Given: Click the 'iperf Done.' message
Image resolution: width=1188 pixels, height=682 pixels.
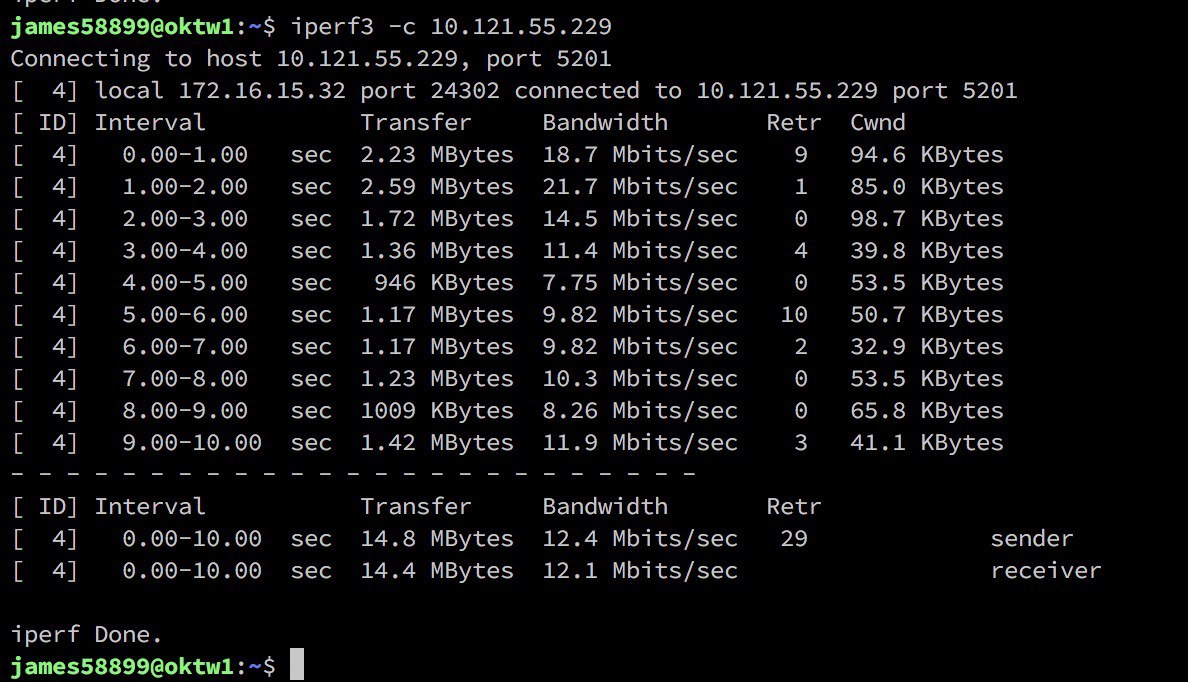Looking at the screenshot, I should (86, 634).
